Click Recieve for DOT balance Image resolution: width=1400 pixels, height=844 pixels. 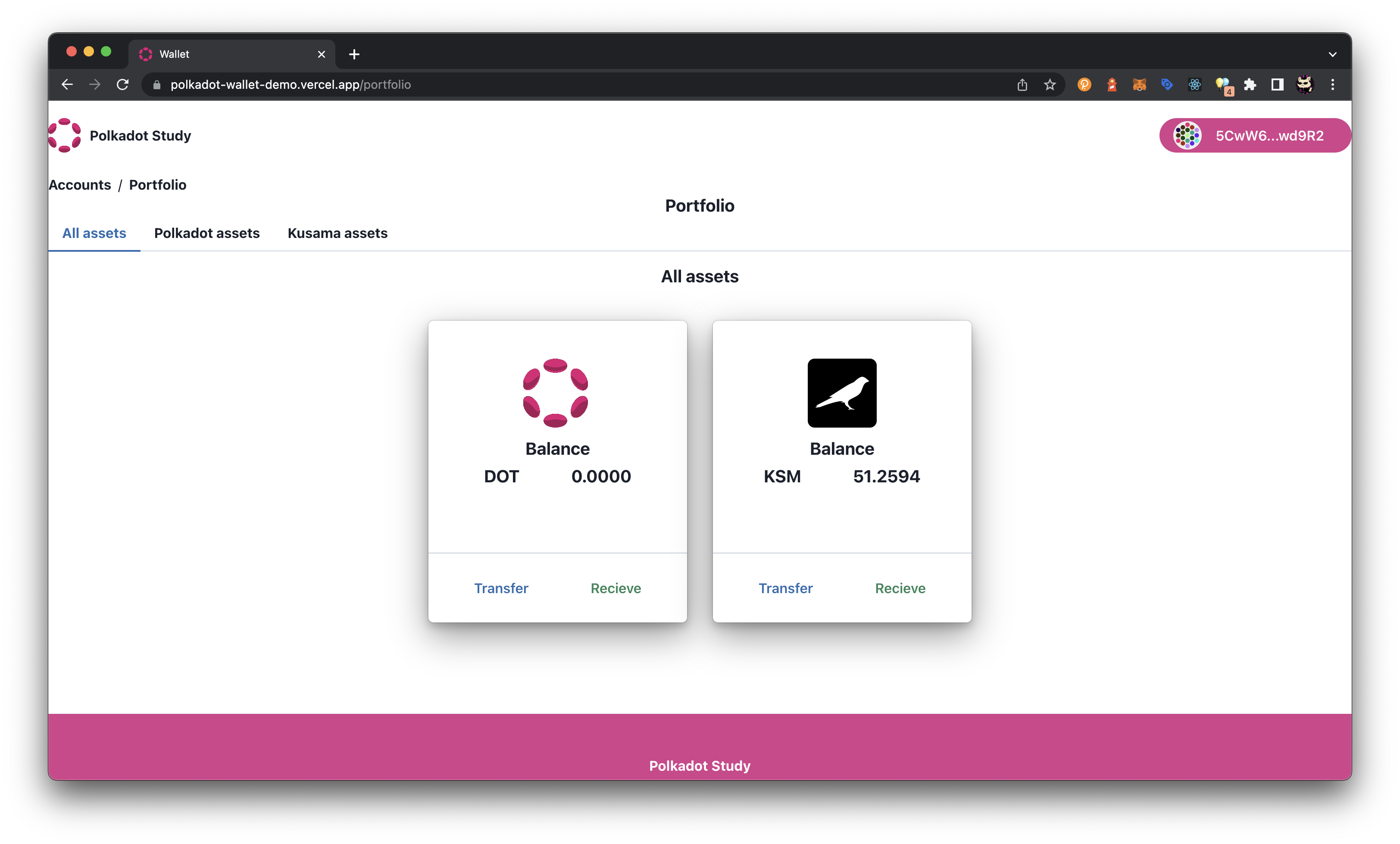click(616, 587)
